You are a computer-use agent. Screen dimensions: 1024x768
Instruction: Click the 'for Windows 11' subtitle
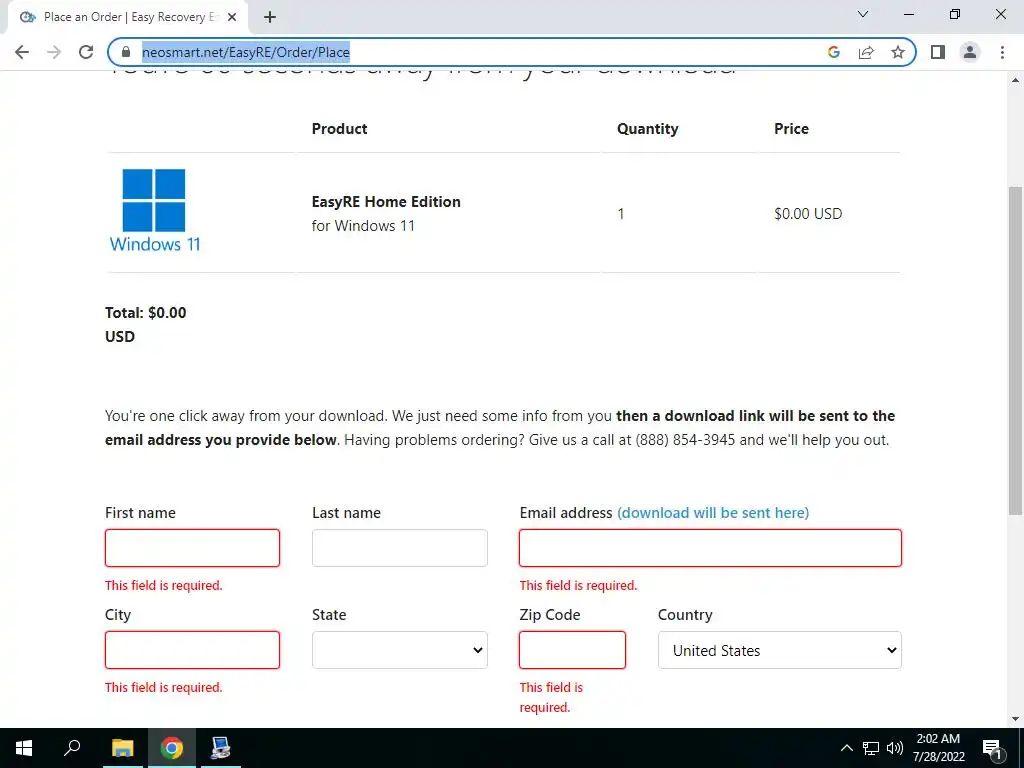click(x=363, y=226)
